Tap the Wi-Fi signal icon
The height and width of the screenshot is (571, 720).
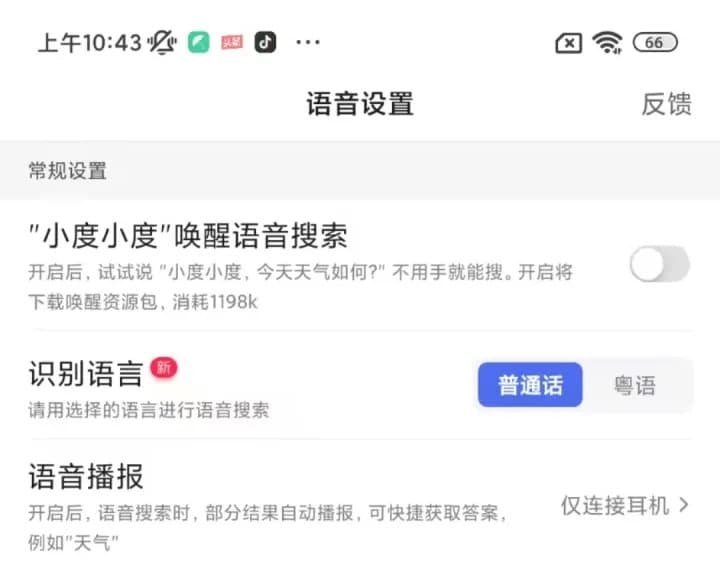pyautogui.click(x=608, y=43)
